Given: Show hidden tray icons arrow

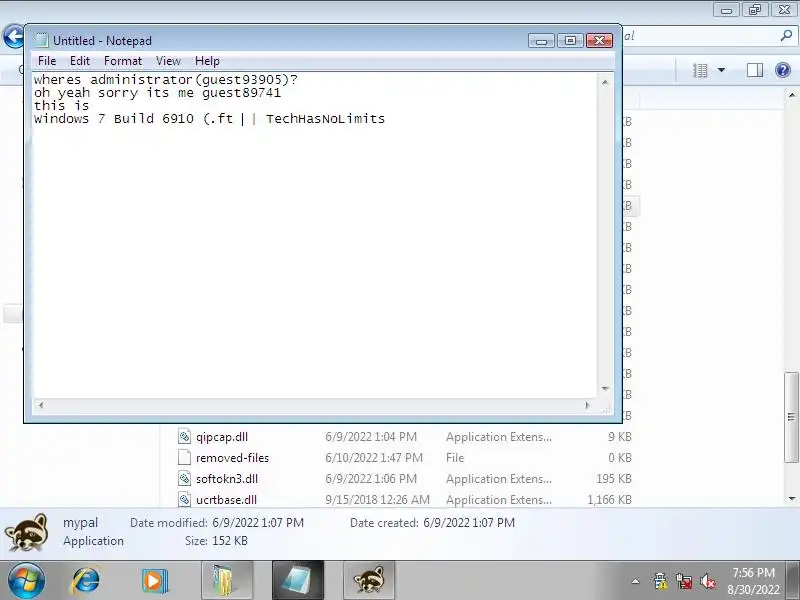Looking at the screenshot, I should coord(635,581).
